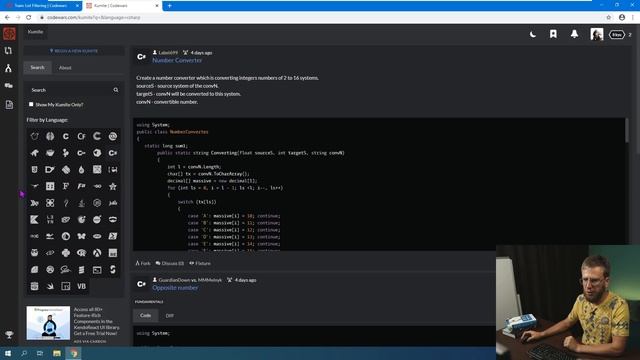640x360 pixels.
Task: Filter kumite by Agda chicken icon
Action: [34, 136]
